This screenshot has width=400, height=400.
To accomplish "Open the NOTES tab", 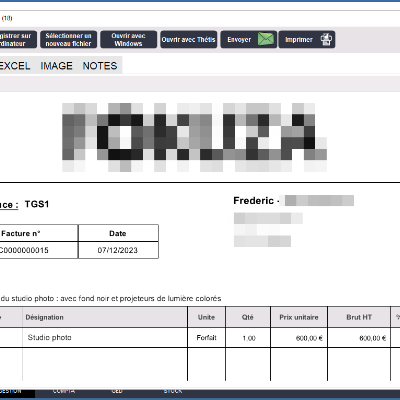I will [100, 66].
